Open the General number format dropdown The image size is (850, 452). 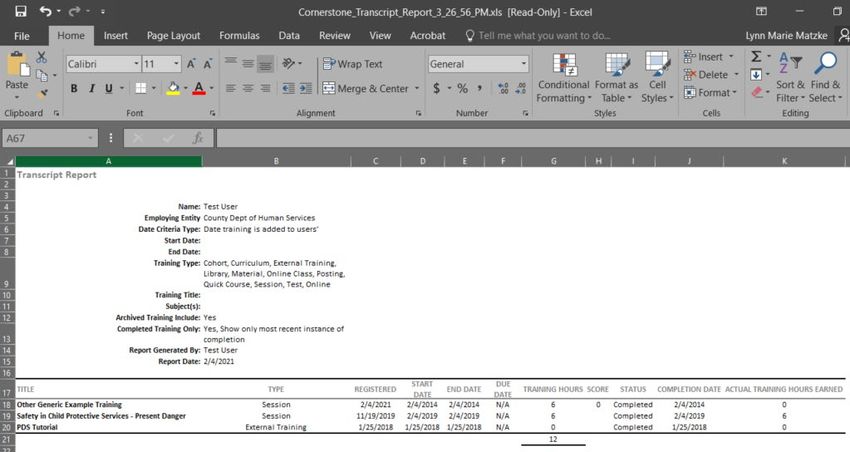pos(524,64)
